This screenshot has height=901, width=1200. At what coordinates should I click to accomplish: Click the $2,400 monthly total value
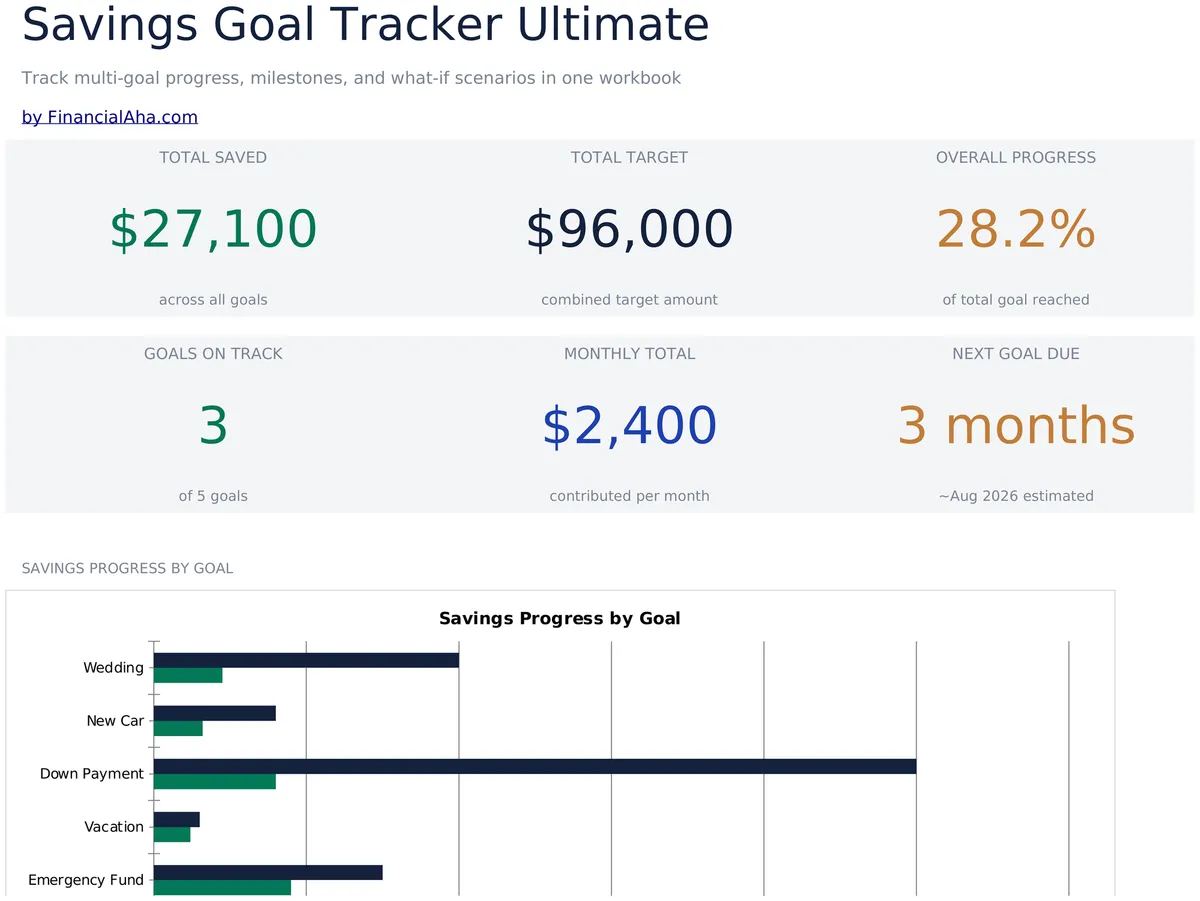point(629,425)
